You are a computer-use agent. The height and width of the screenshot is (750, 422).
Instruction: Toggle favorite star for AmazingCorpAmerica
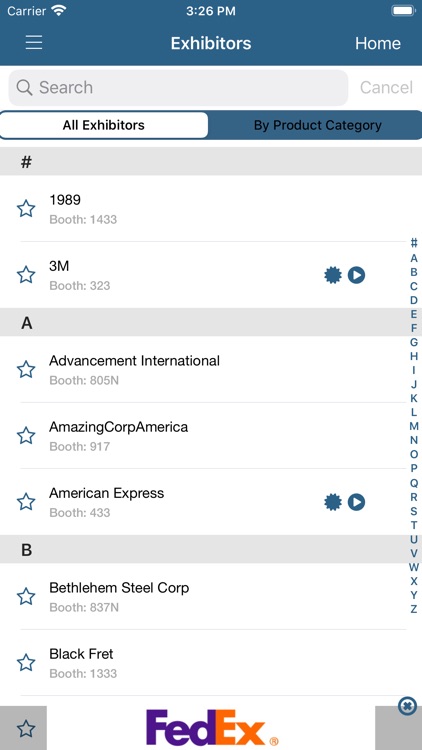[x=26, y=436]
